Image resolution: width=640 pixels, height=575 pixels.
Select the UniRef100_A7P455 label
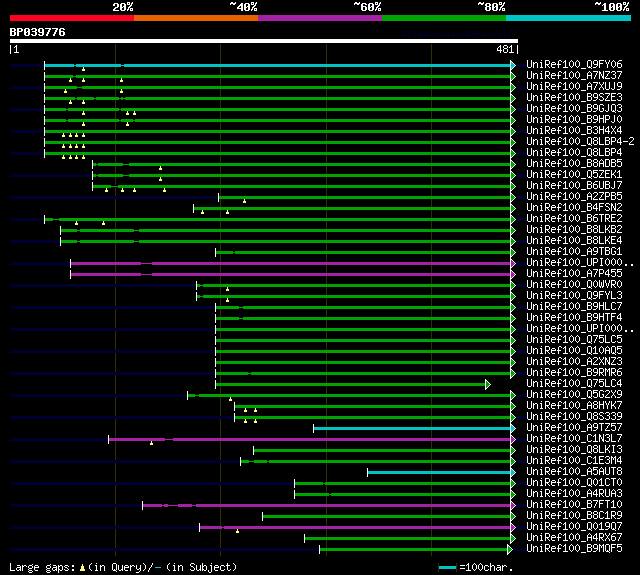[x=574, y=274]
